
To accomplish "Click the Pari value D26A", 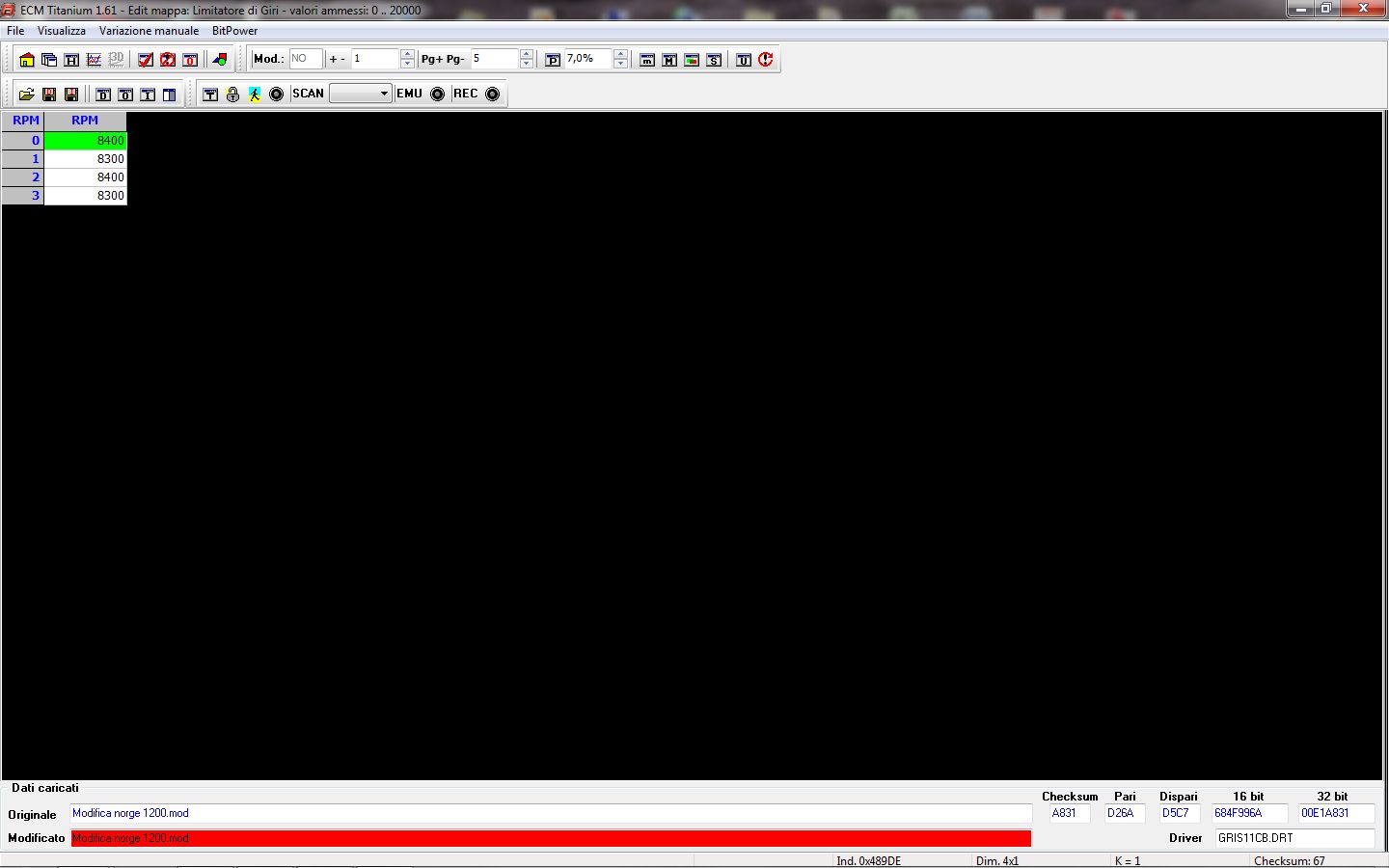I will pos(1125,813).
